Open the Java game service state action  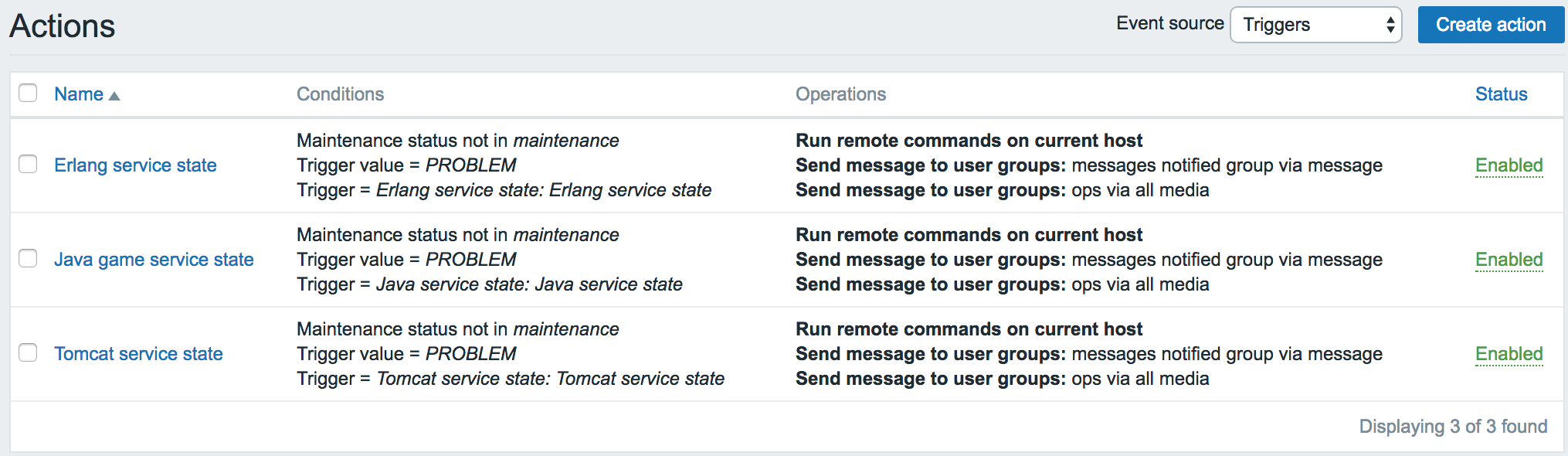(154, 260)
